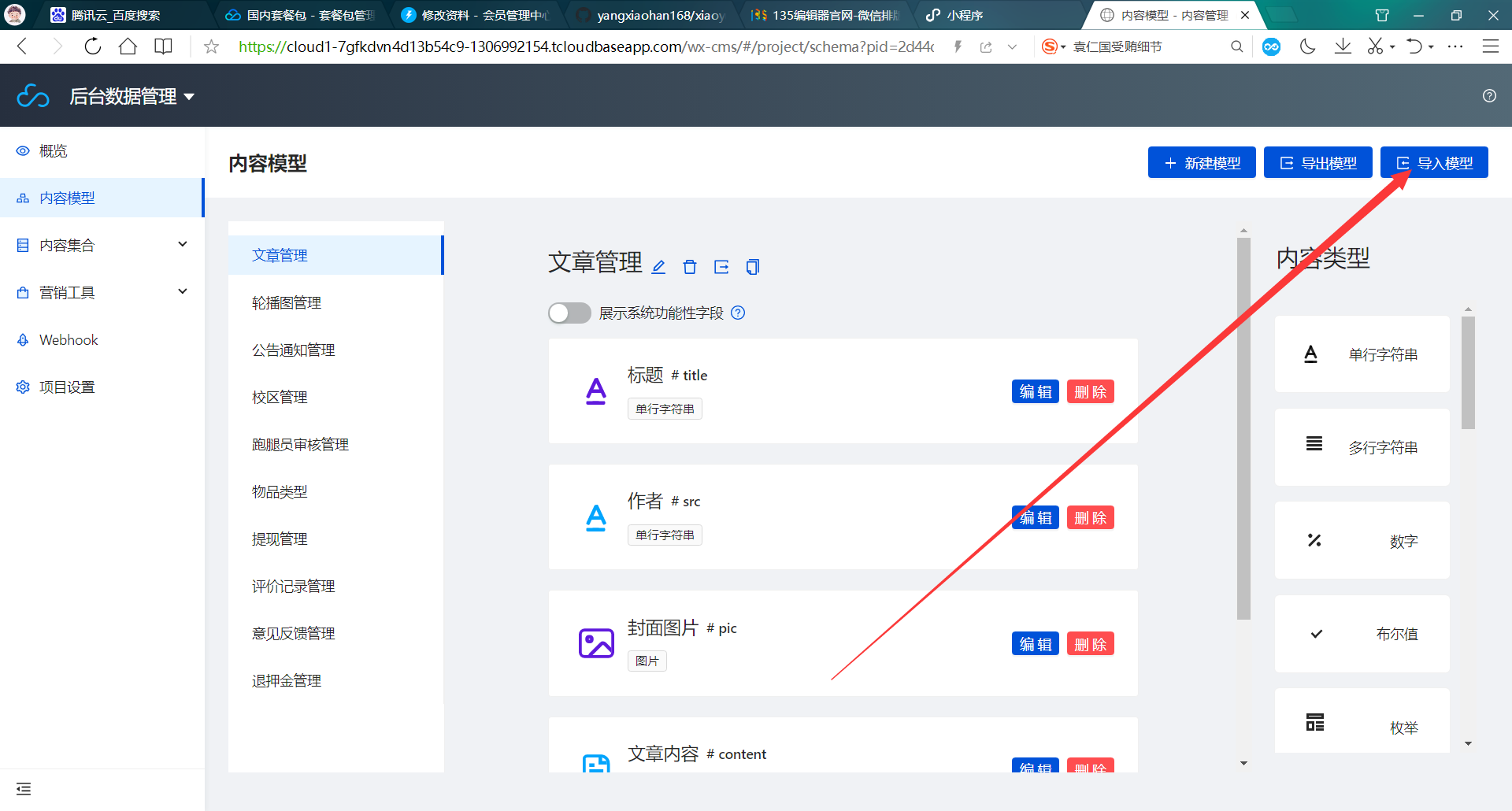The height and width of the screenshot is (811, 1512).
Task: Expand the 营销工具 sidebar section
Action: pos(182,291)
